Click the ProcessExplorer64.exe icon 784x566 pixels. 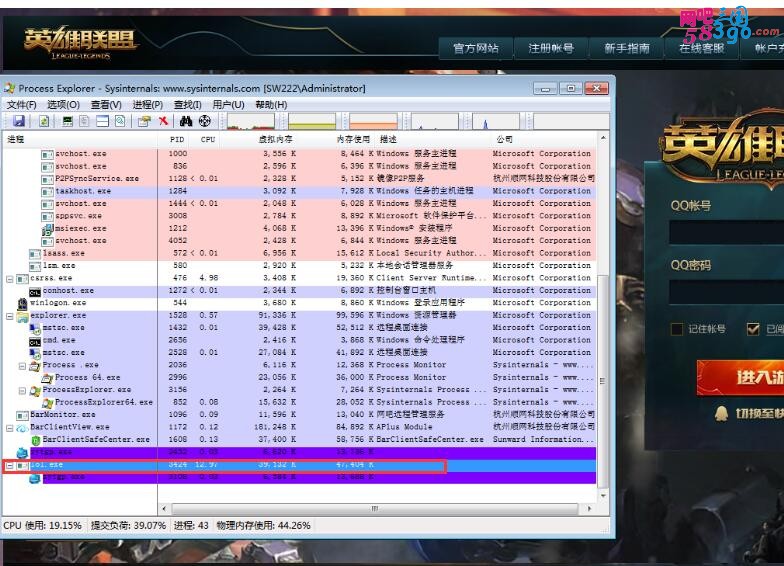[x=48, y=402]
